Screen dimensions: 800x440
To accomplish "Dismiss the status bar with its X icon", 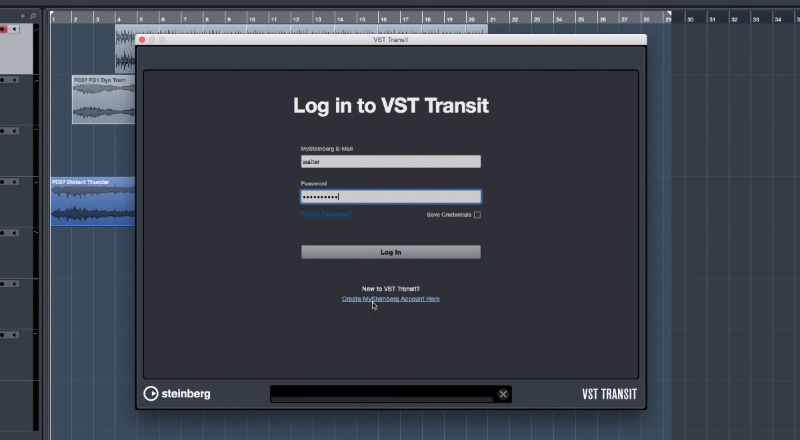I will point(503,394).
